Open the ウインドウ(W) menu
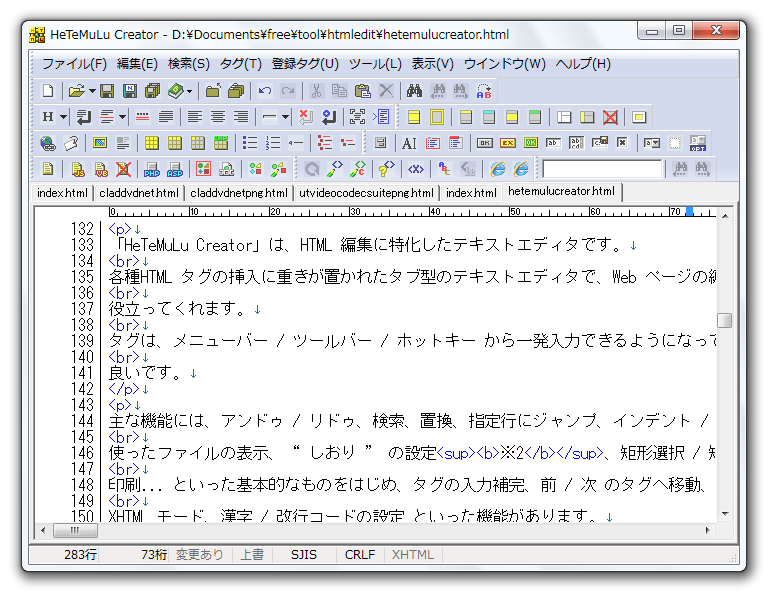This screenshot has width=768, height=595. coord(504,64)
